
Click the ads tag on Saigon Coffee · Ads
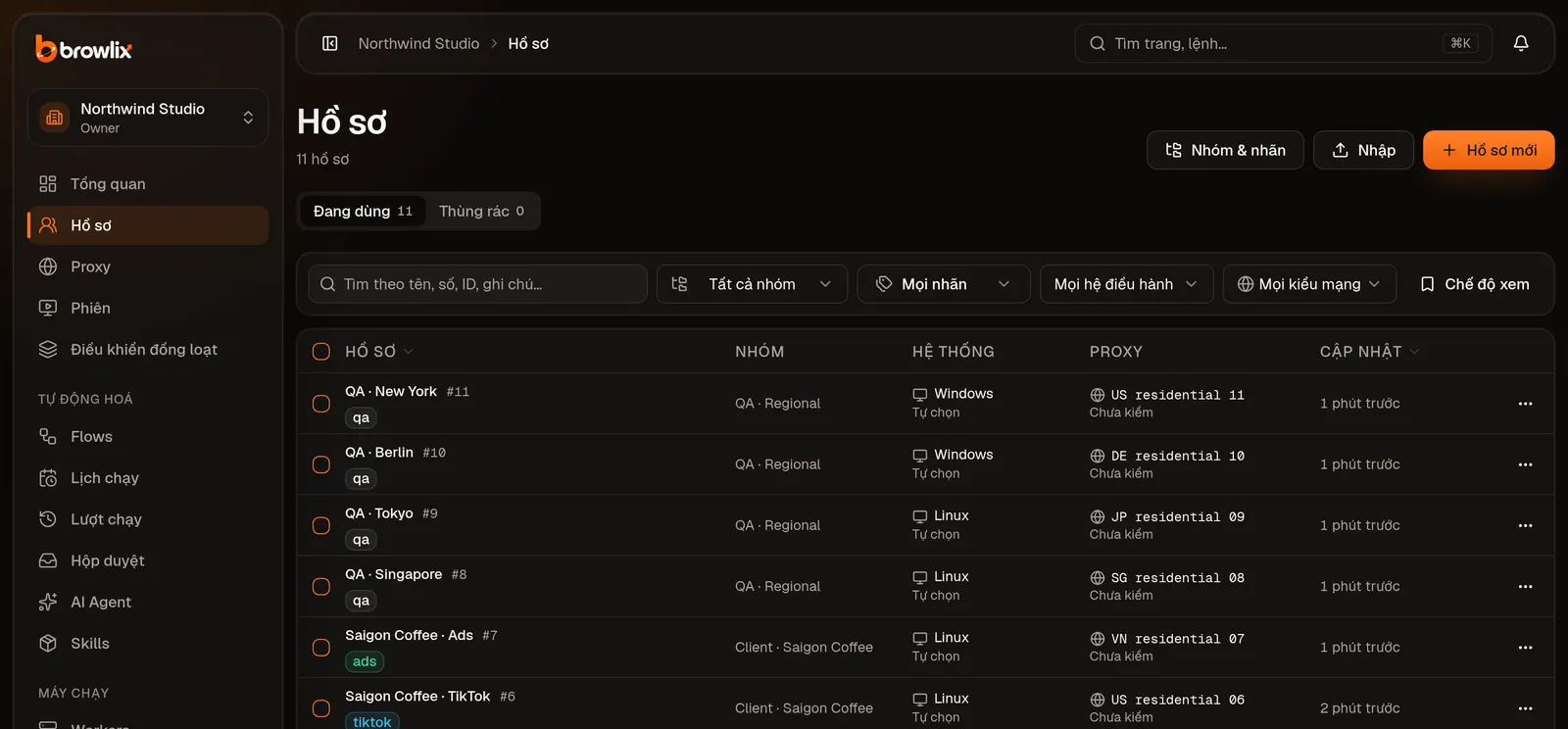click(x=365, y=661)
